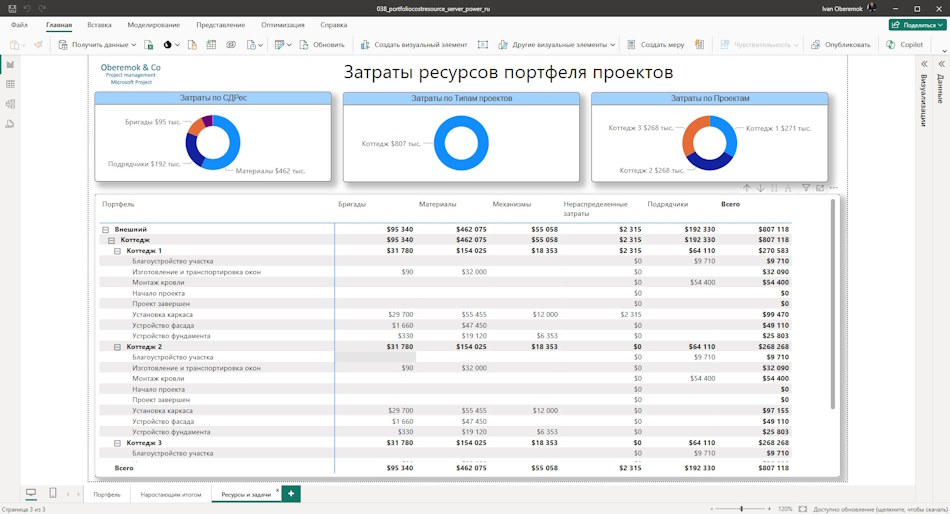Click the update available status message
The width and height of the screenshot is (950, 514).
[880, 509]
